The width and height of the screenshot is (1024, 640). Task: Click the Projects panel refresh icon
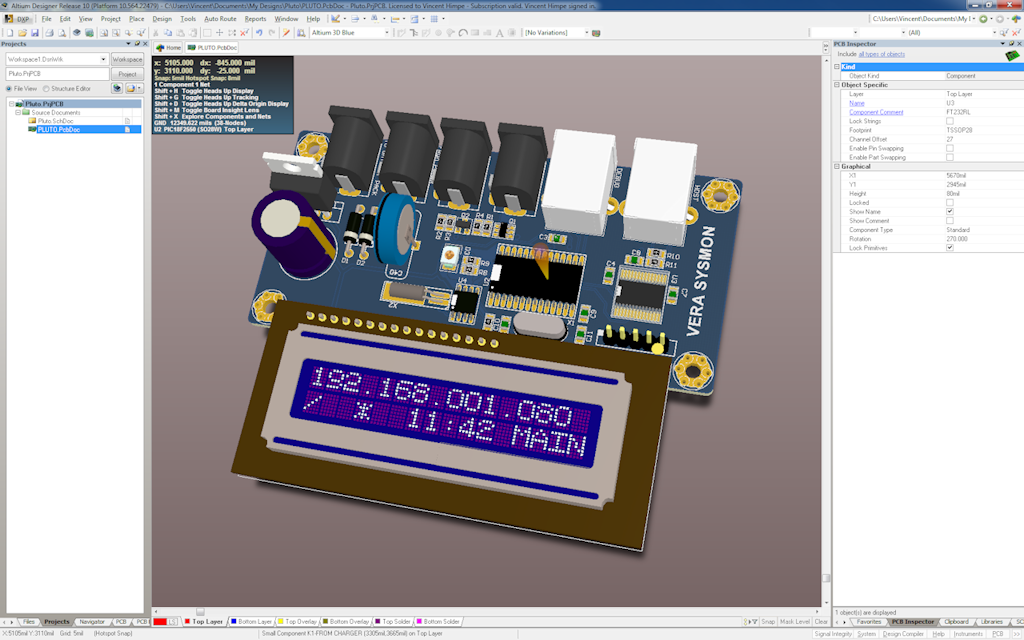point(117,88)
